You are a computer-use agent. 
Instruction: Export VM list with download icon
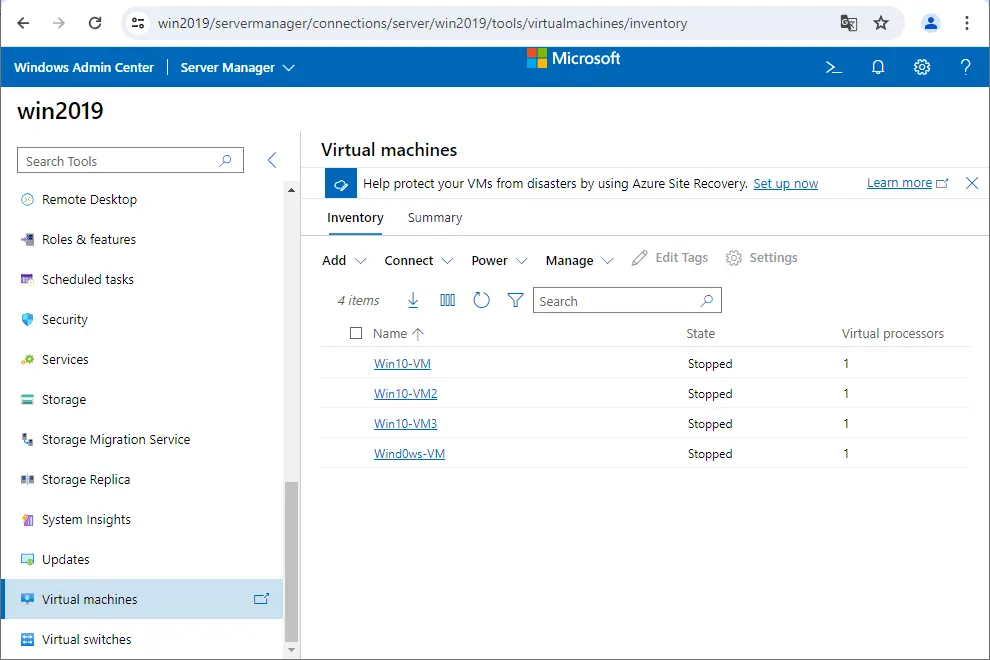413,300
